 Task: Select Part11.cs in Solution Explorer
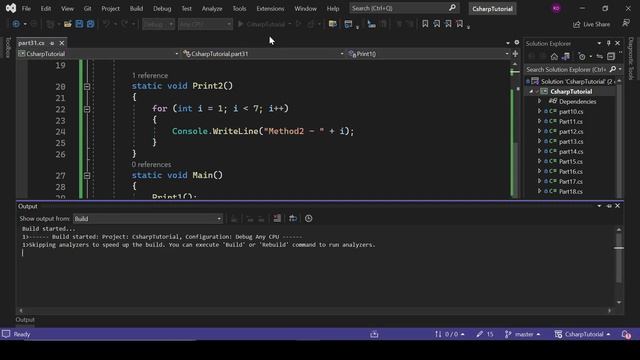click(x=571, y=121)
